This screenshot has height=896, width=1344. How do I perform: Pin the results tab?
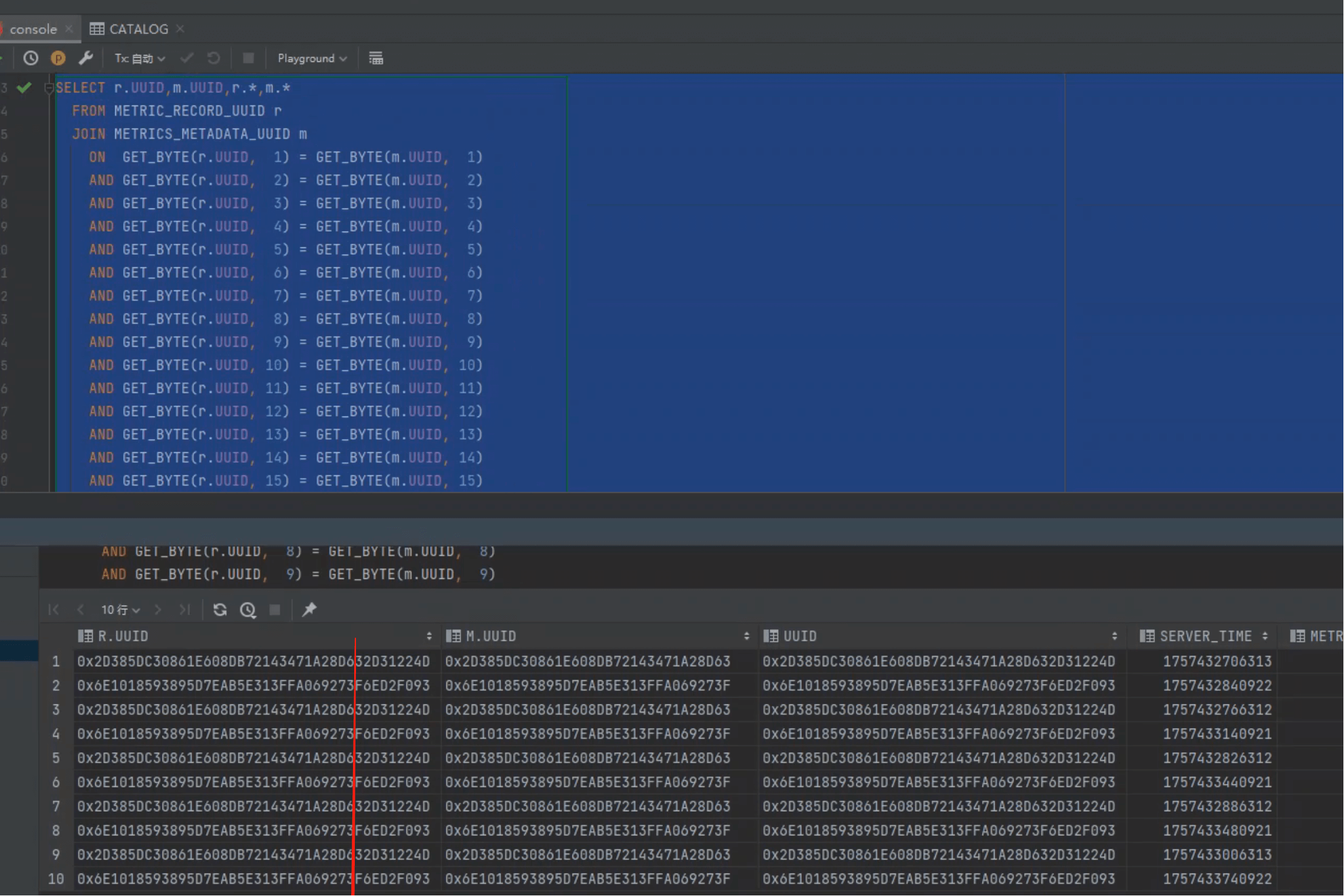coord(309,609)
